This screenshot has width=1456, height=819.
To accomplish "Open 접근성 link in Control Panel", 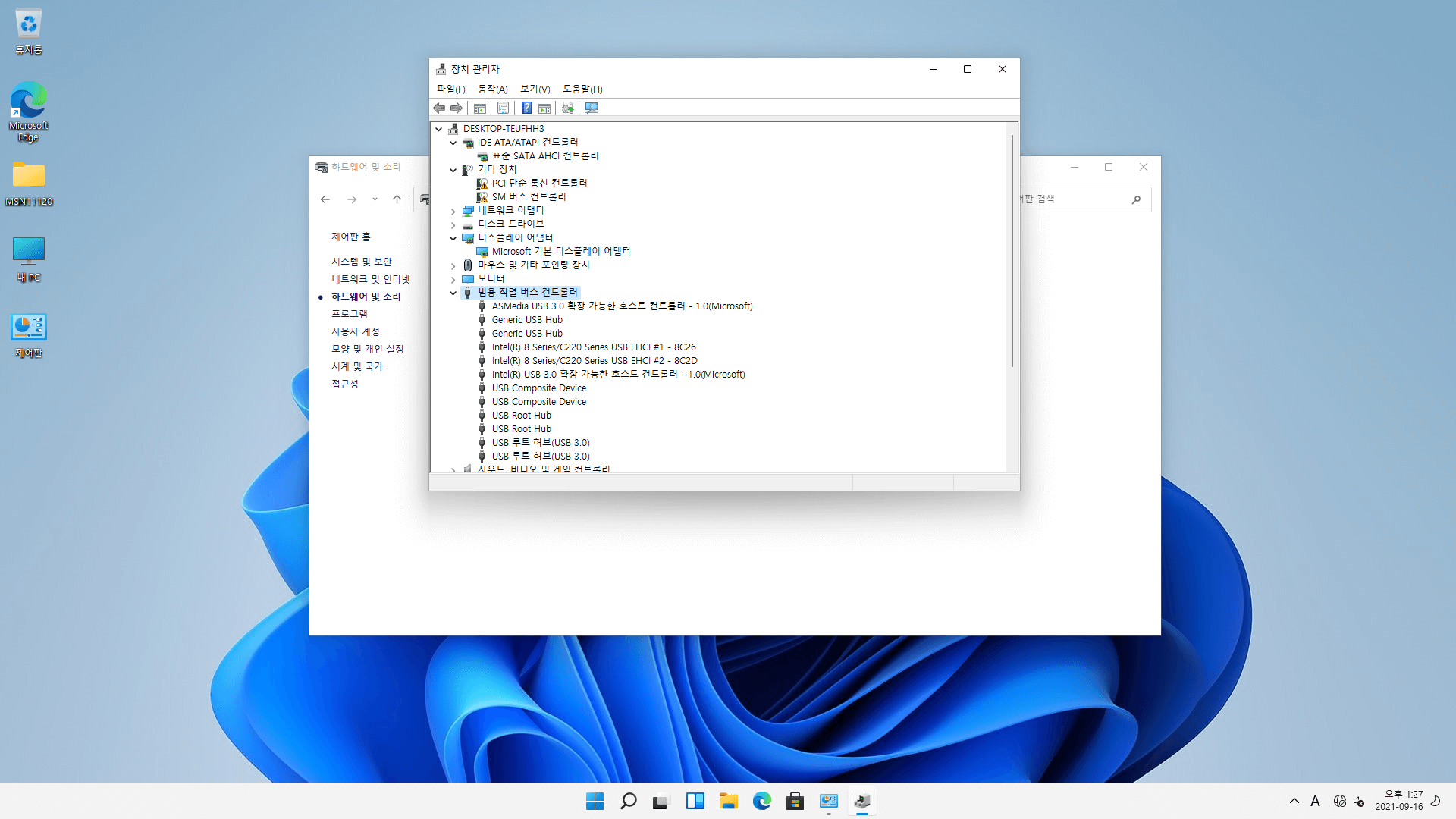I will pos(345,384).
